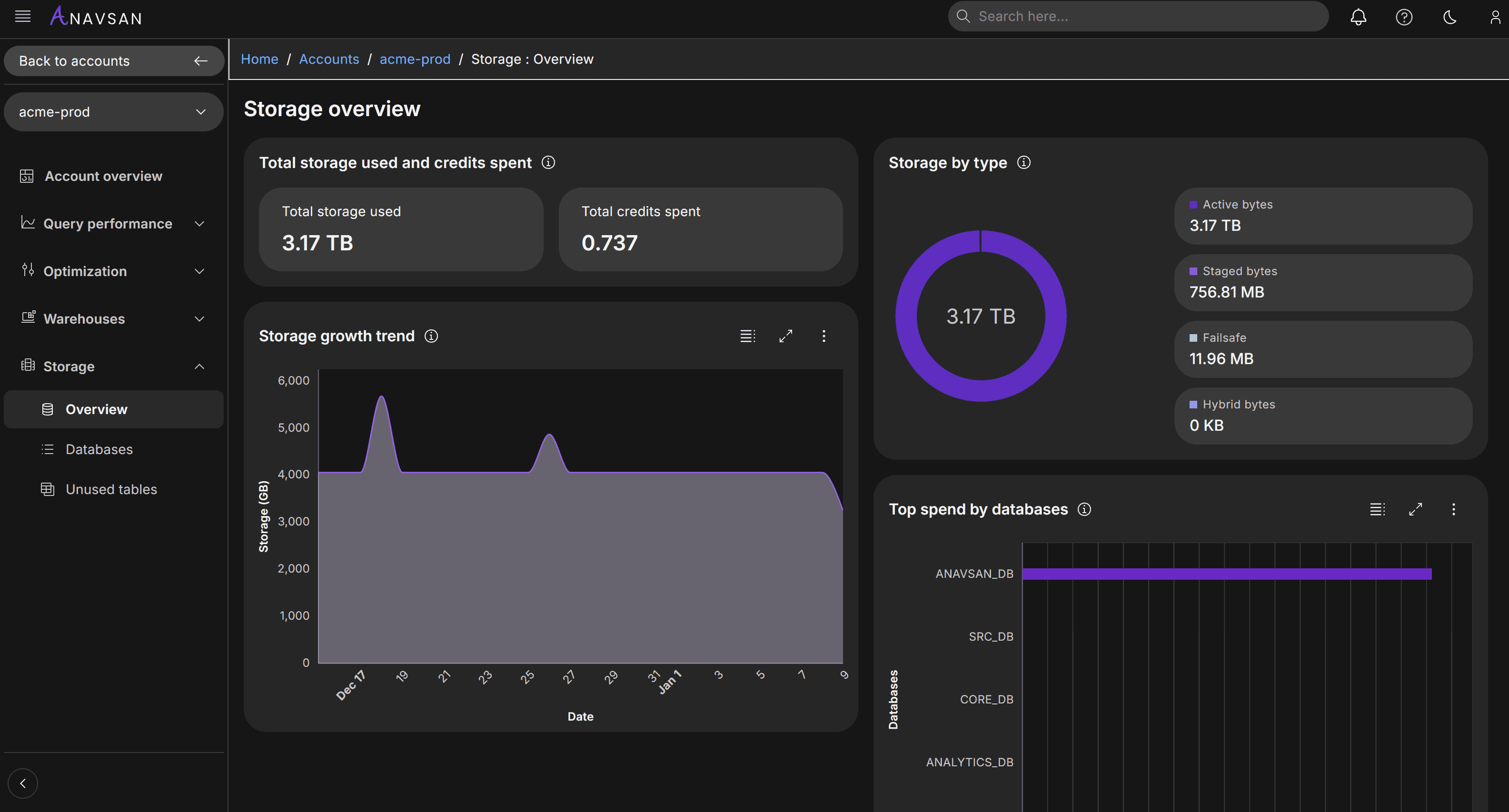Open the acme-prod account dropdown
This screenshot has height=812, width=1509.
coord(113,112)
